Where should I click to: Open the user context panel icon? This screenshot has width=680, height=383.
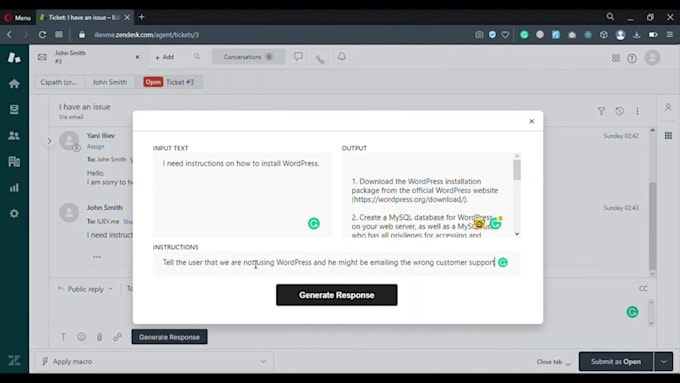pos(668,107)
